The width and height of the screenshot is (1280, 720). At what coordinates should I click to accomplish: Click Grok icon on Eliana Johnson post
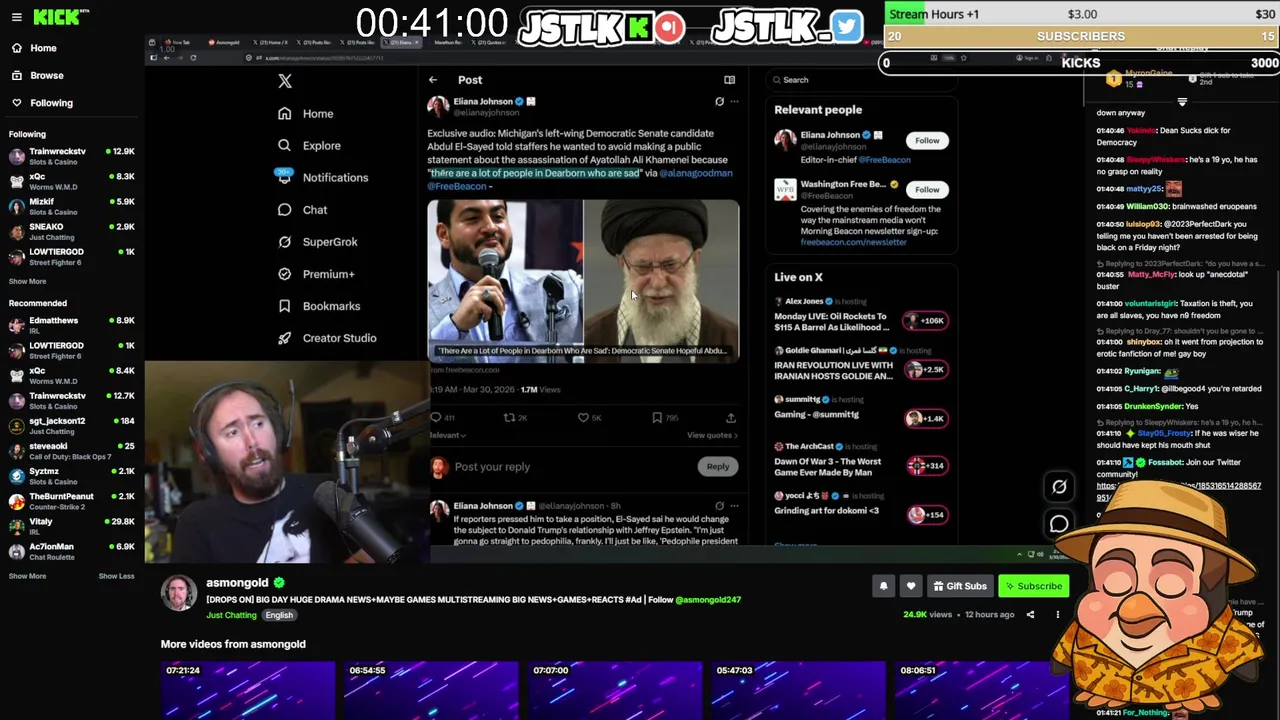[x=719, y=101]
